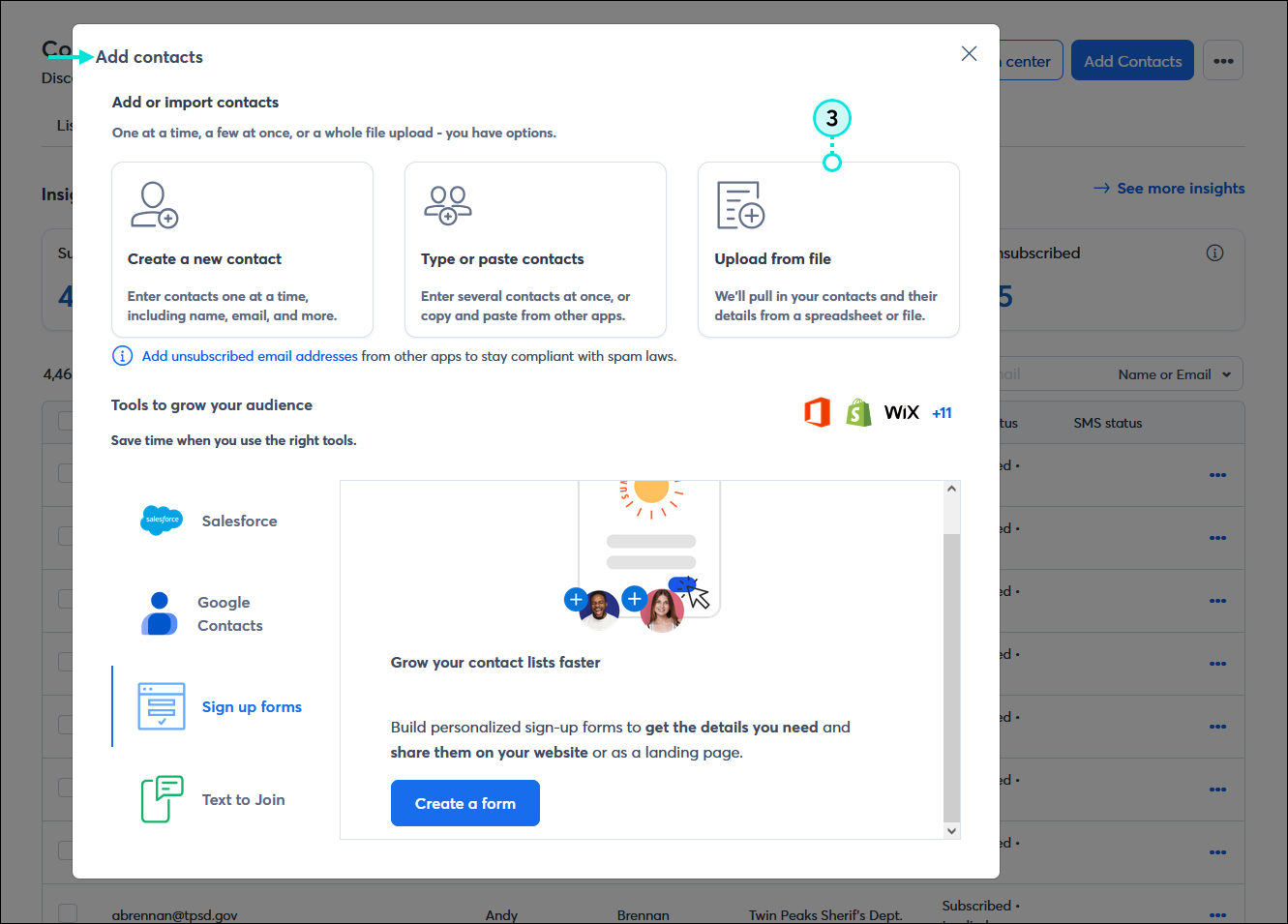This screenshot has width=1288, height=924.
Task: Select the Create a new contact card
Action: (242, 250)
